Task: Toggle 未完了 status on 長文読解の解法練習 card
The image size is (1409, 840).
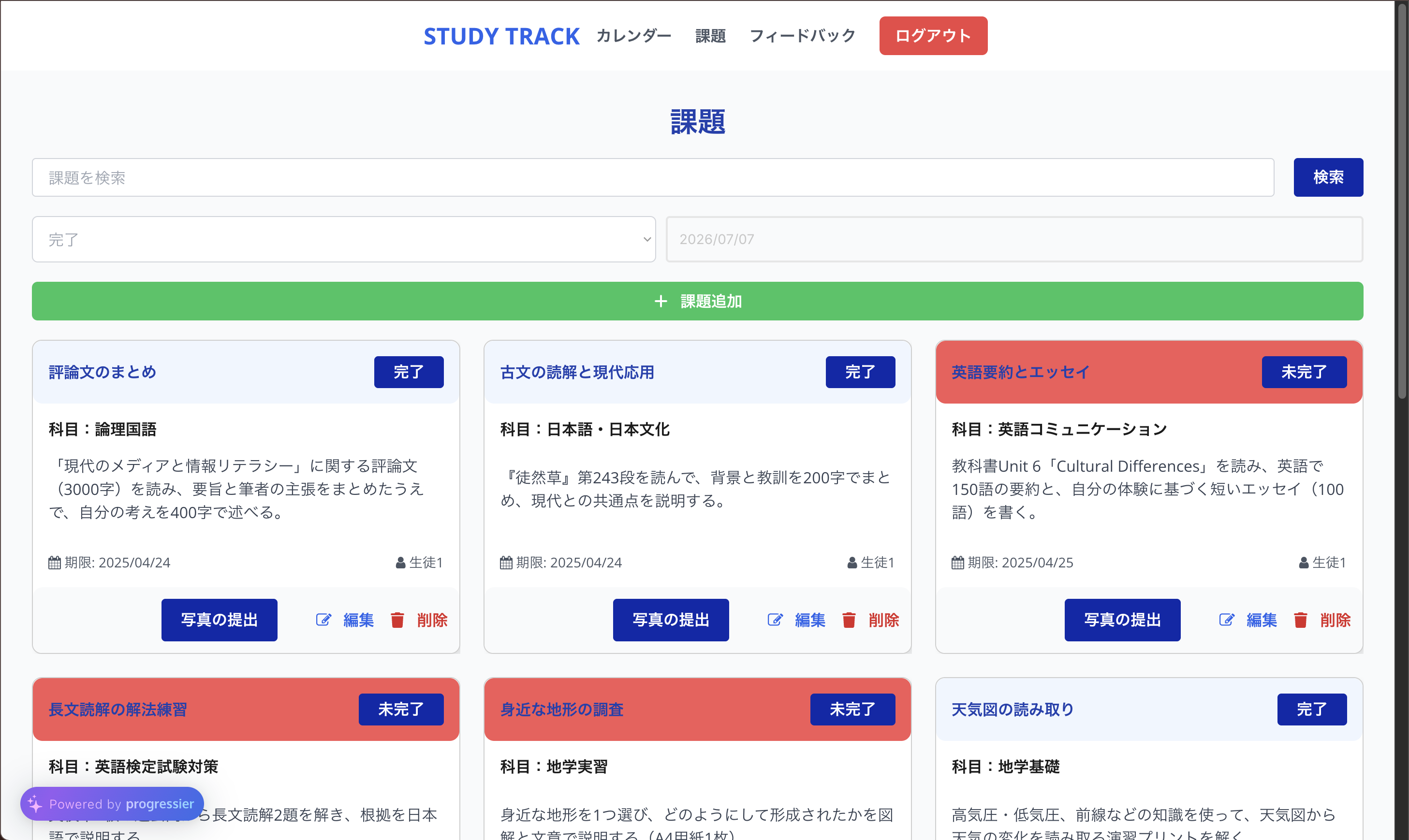Action: coord(401,709)
